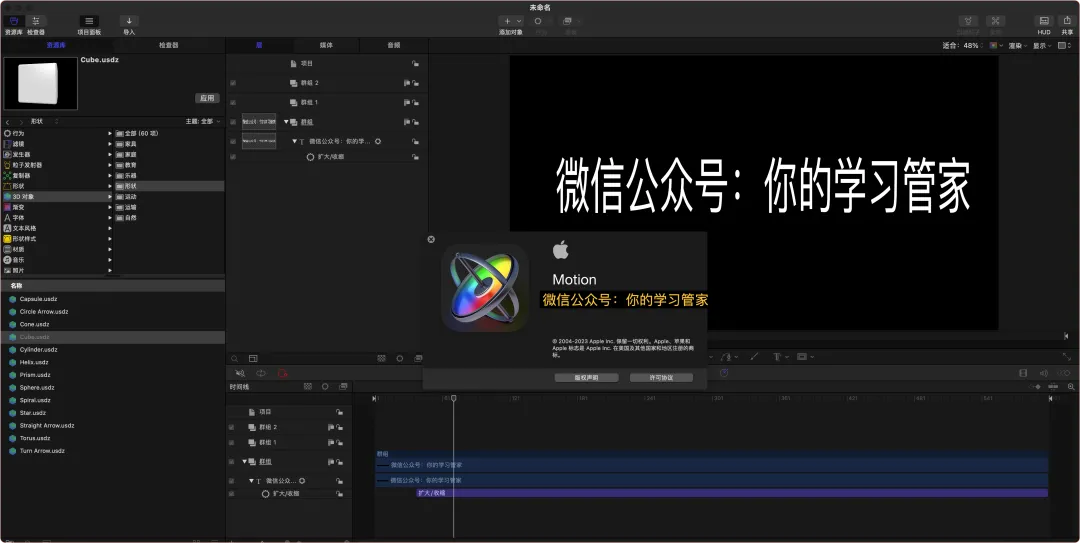Click the loop playback icon above timeline
This screenshot has height=543, width=1080.
click(261, 373)
